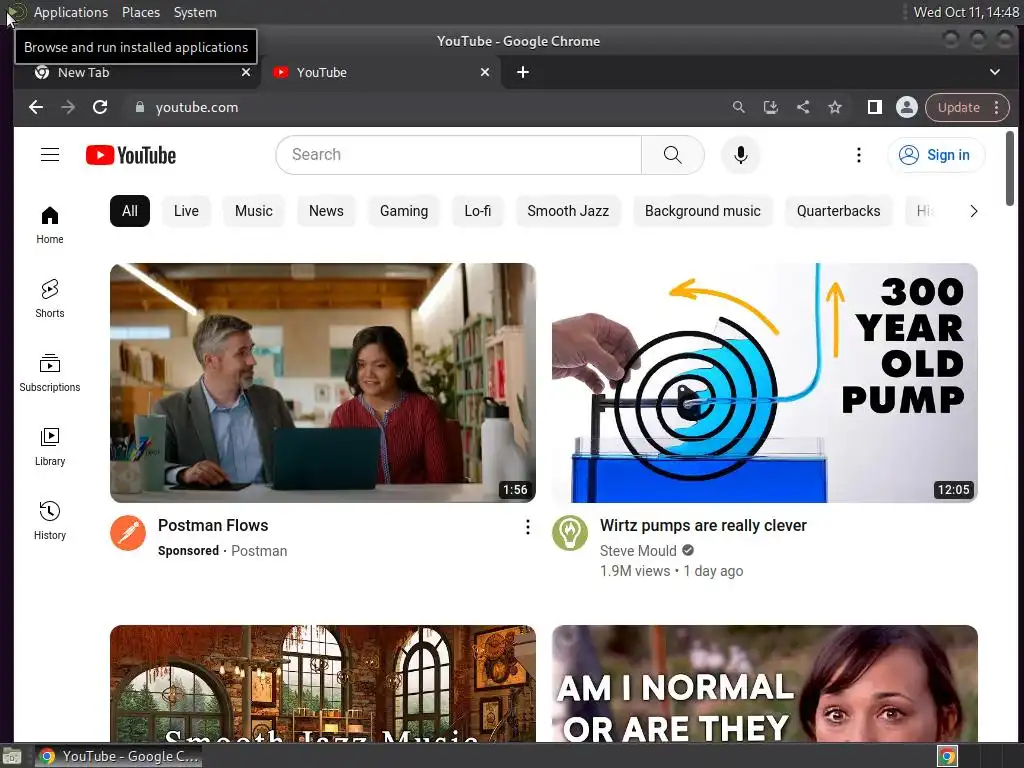1024x768 pixels.
Task: Select the News category chip
Action: click(326, 211)
